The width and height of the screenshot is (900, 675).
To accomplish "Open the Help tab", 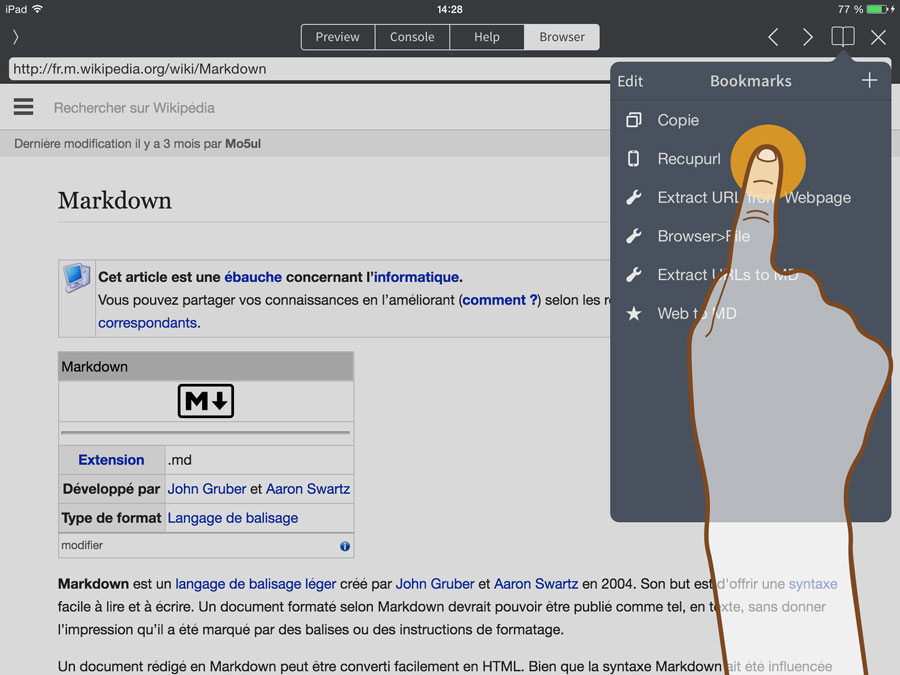I will [x=487, y=37].
